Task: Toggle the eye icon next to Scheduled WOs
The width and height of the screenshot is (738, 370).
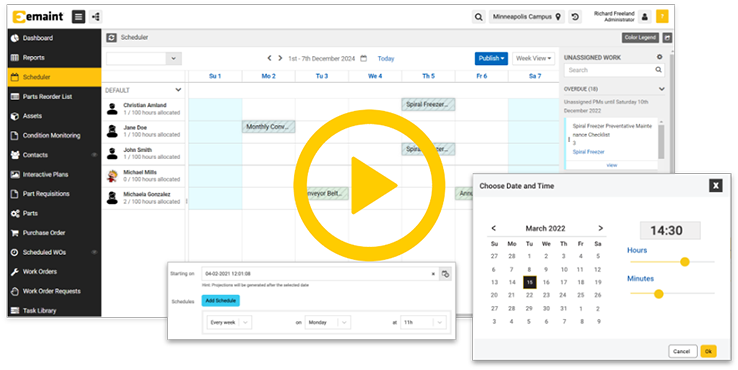Action: pos(94,252)
